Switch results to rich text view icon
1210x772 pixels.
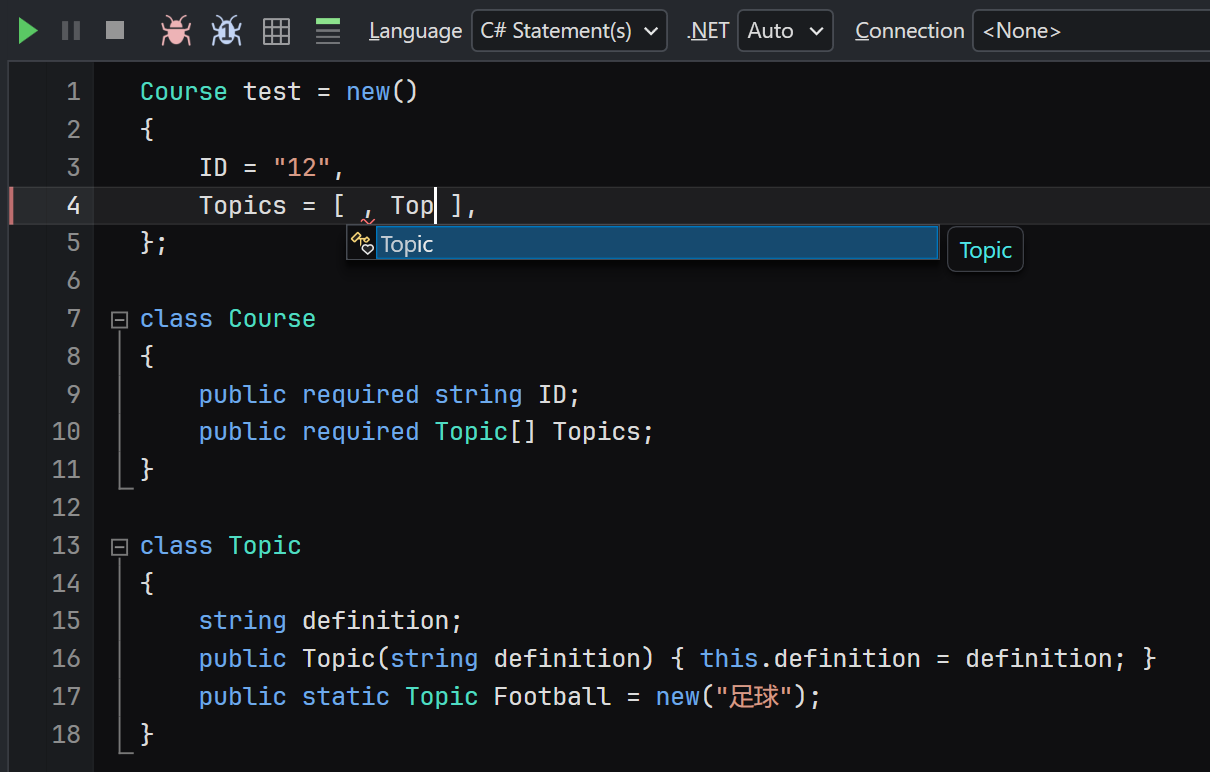tap(327, 31)
